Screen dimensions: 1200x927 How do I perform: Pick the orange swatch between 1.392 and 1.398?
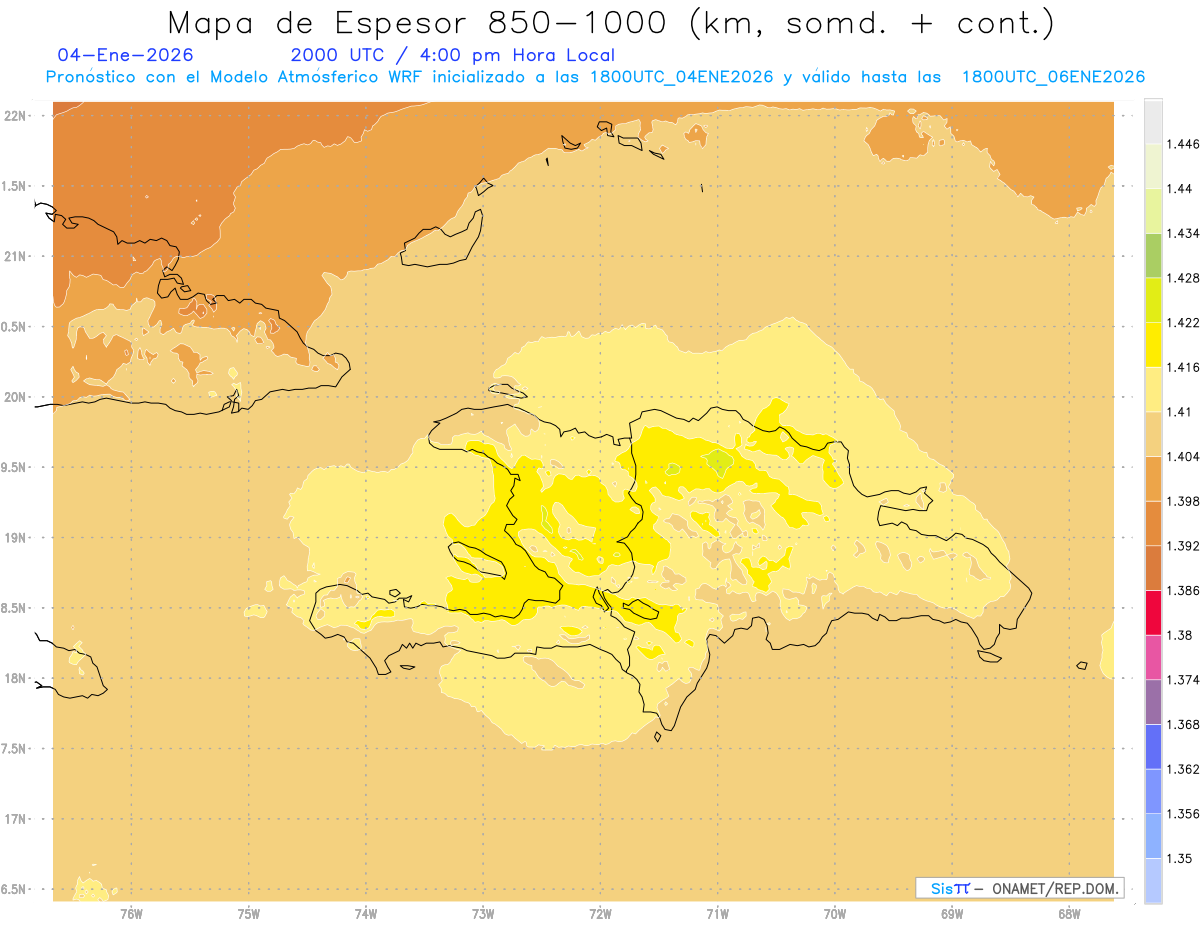point(1153,523)
